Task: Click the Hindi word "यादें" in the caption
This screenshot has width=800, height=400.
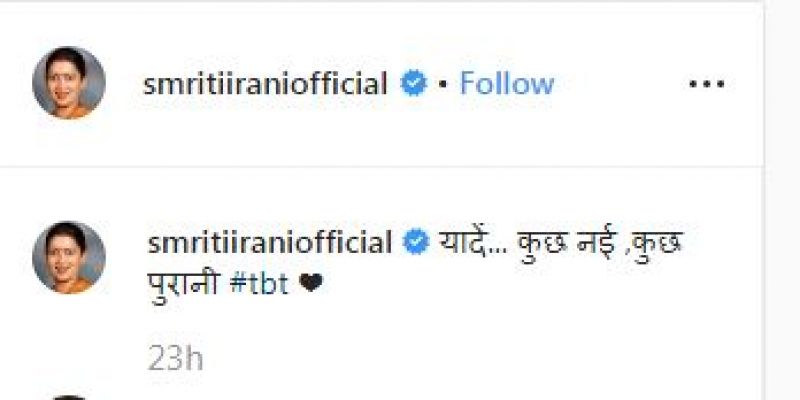Action: [460, 242]
